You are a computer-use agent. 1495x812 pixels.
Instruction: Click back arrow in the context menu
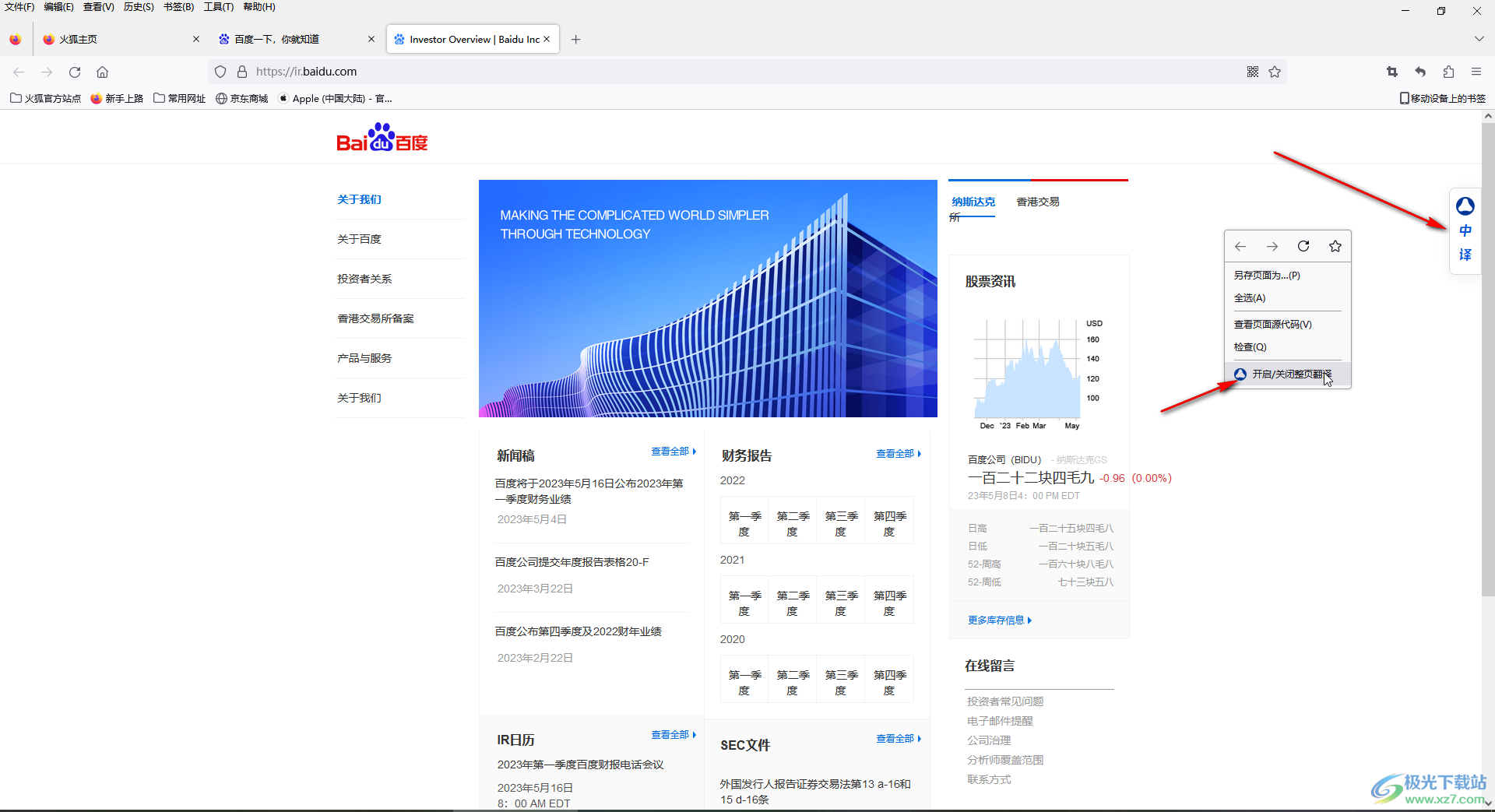click(x=1240, y=246)
